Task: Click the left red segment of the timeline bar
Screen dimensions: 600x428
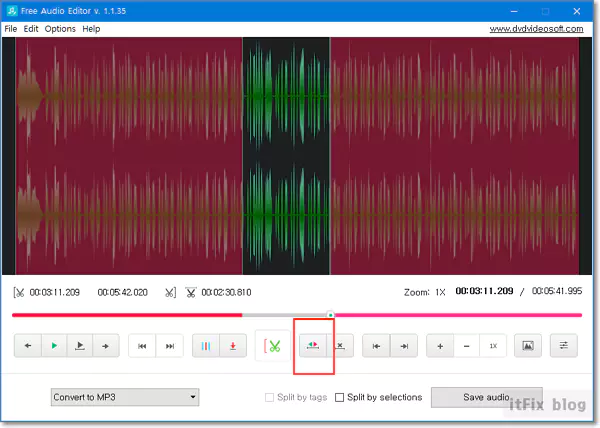Action: (x=127, y=315)
